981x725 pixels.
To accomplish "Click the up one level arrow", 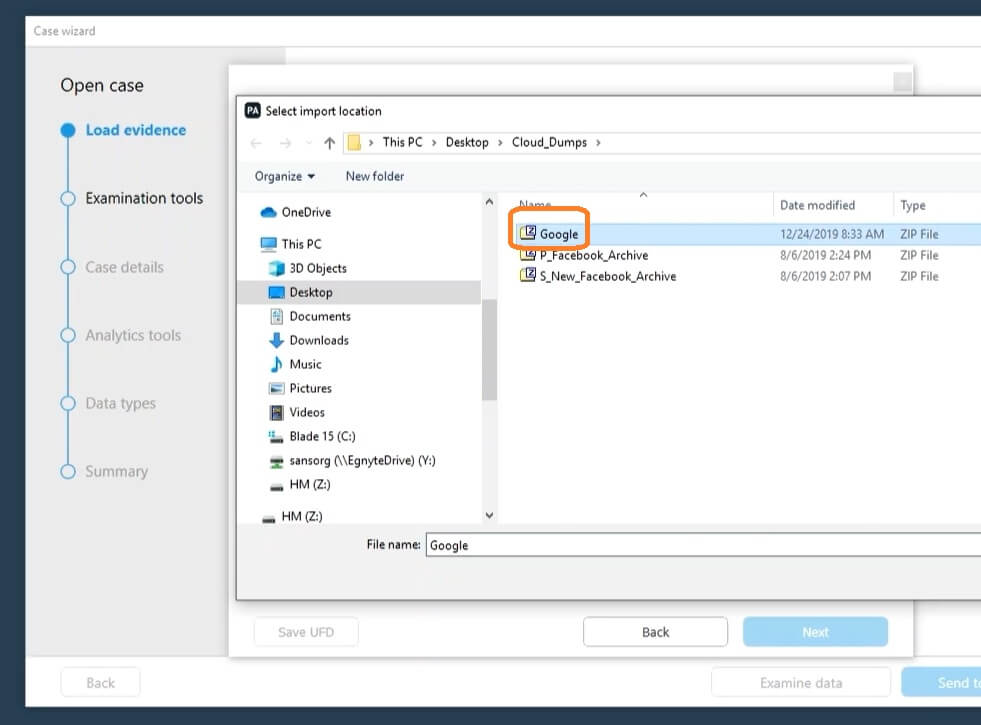I will pyautogui.click(x=329, y=143).
